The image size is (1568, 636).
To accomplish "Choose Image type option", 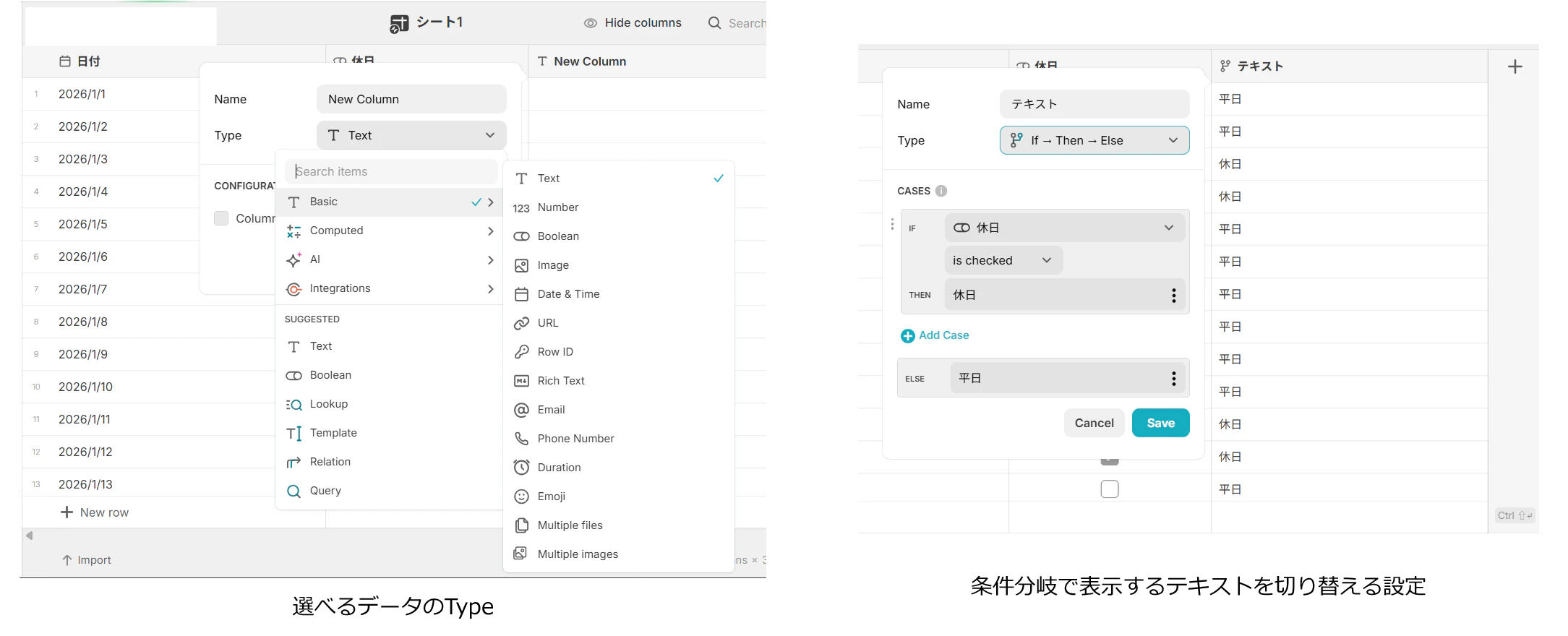I will pos(618,265).
